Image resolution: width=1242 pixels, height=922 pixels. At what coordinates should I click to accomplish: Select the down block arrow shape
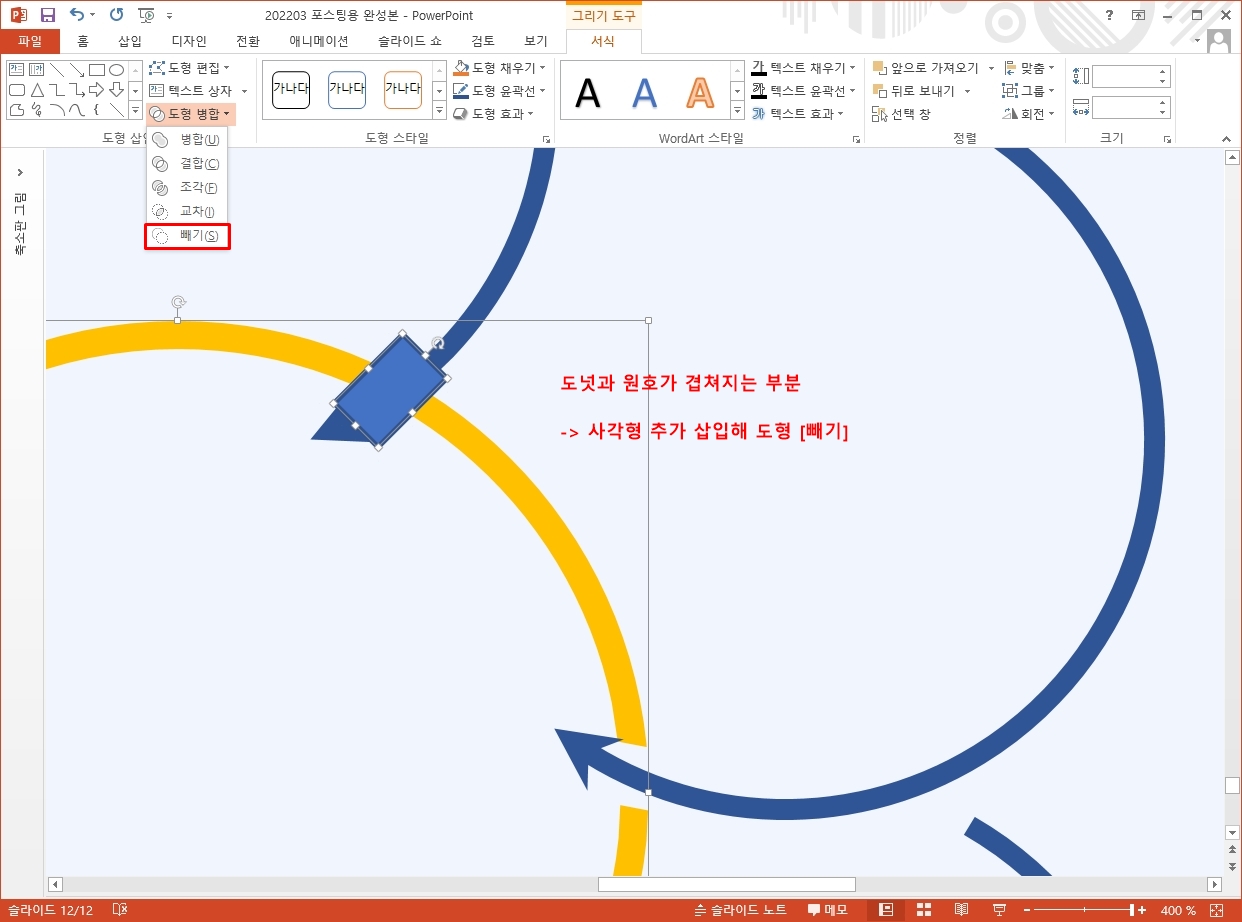116,90
